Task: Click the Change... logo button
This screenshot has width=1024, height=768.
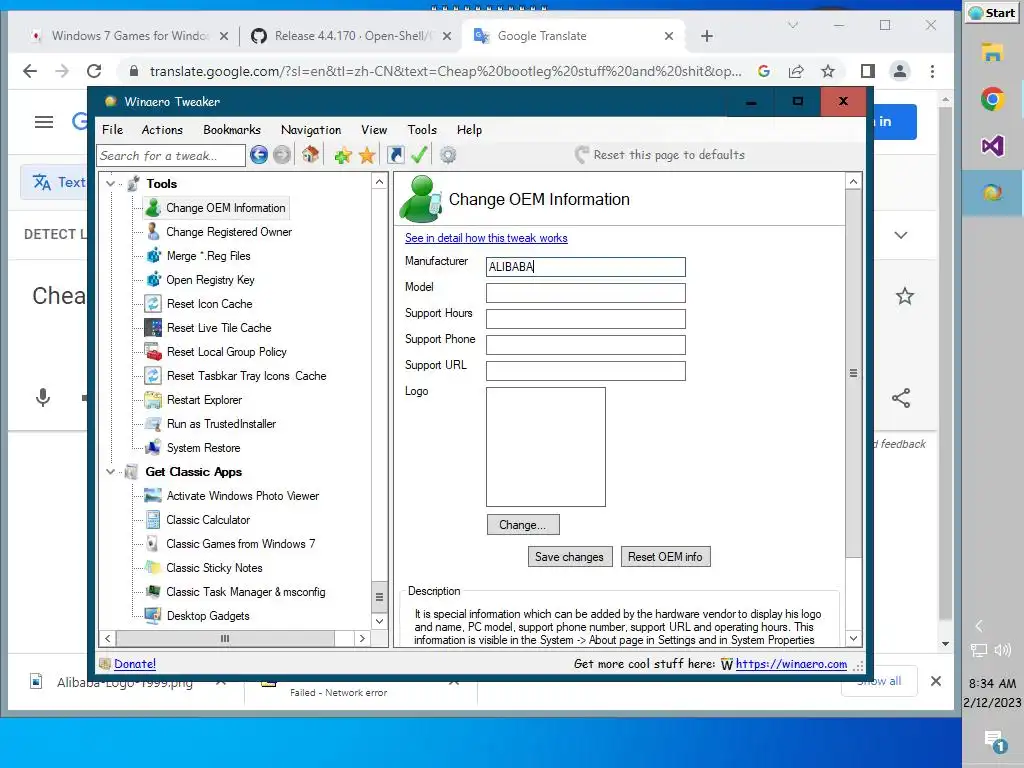Action: [x=523, y=524]
